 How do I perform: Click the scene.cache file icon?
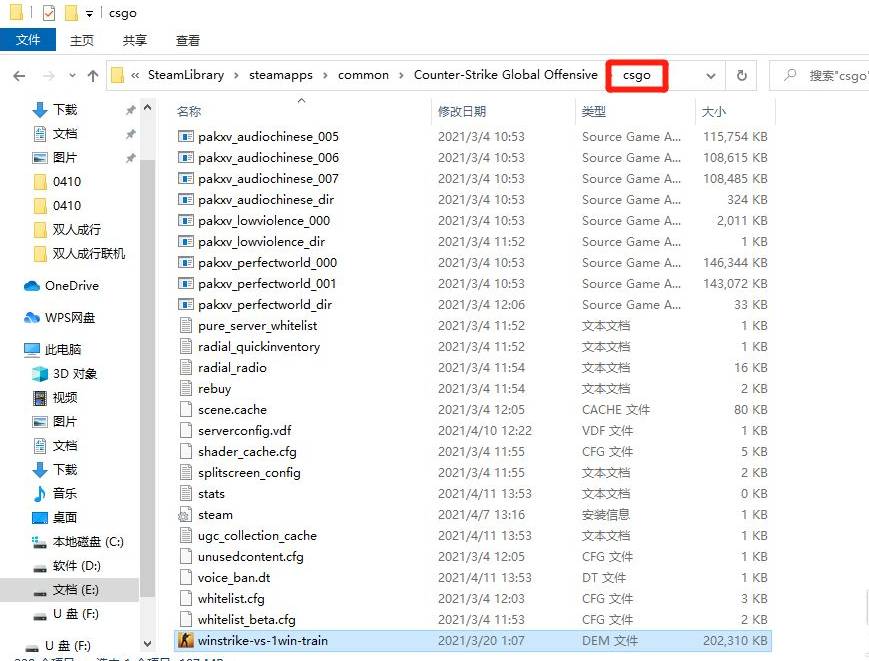coord(186,409)
